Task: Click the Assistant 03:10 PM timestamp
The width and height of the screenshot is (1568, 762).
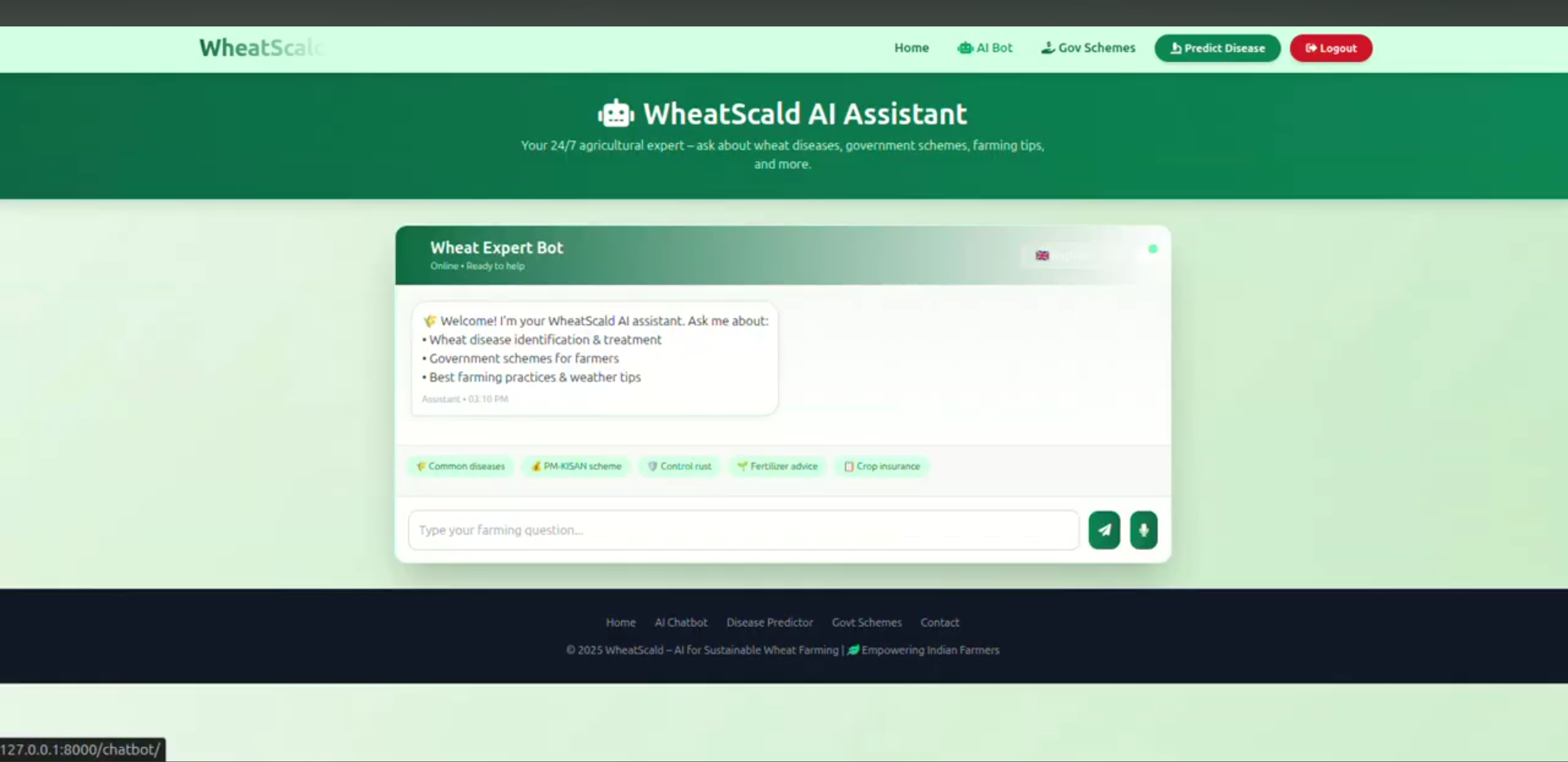Action: [x=465, y=399]
